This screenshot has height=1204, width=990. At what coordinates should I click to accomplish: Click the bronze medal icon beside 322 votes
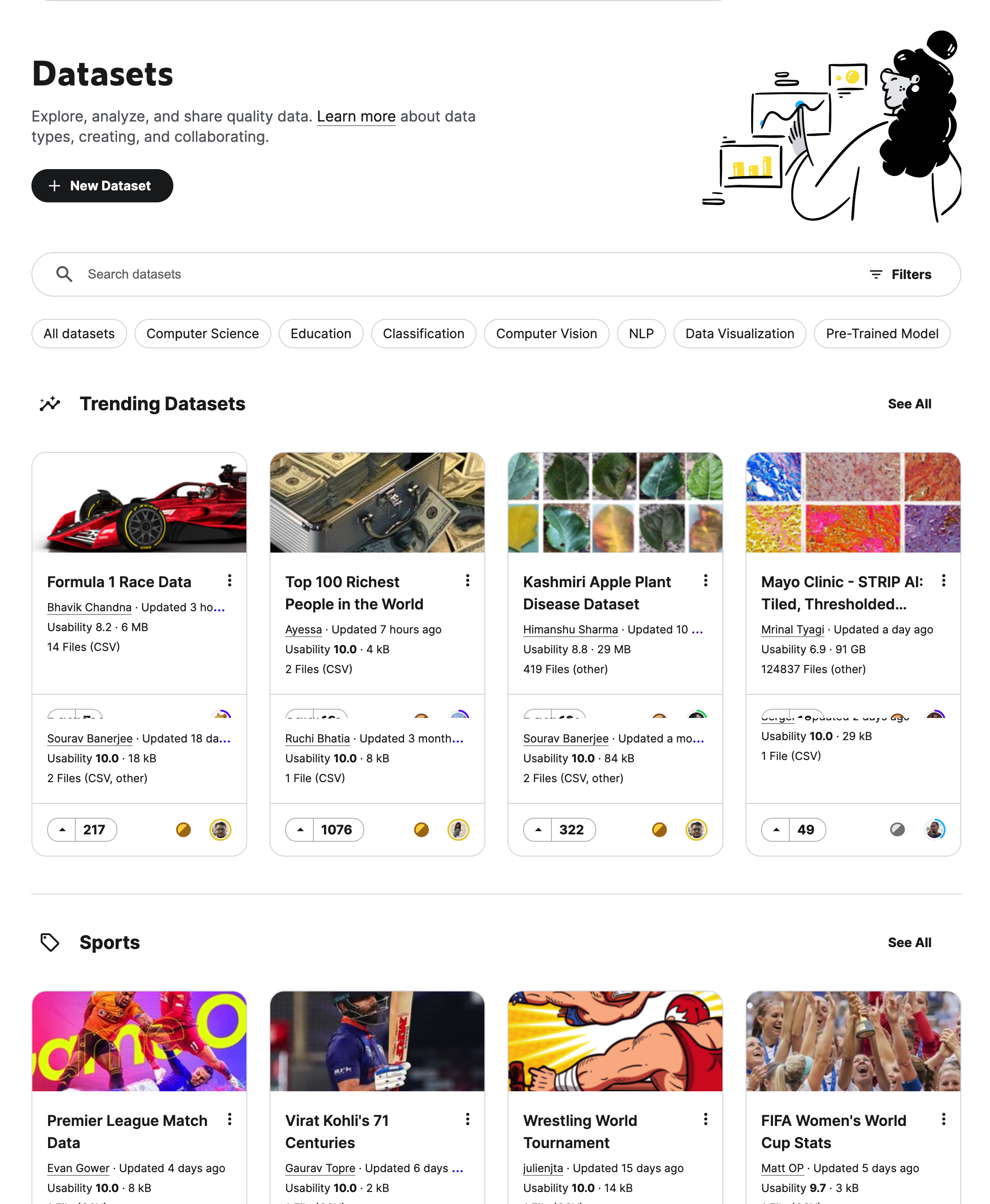point(659,829)
